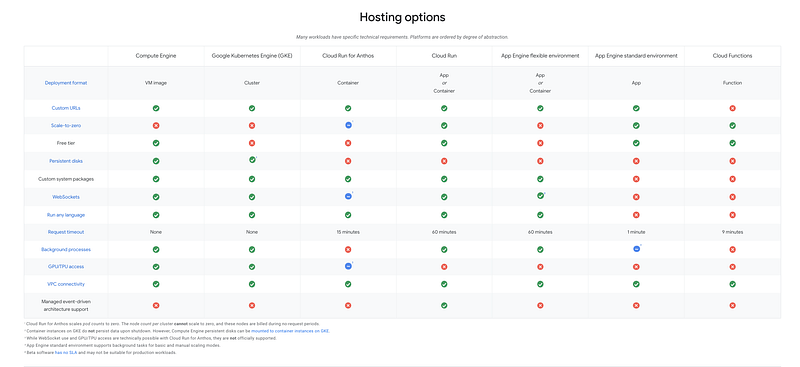Open the Deployment format link
Screen dimensions: 800x367
(x=66, y=83)
